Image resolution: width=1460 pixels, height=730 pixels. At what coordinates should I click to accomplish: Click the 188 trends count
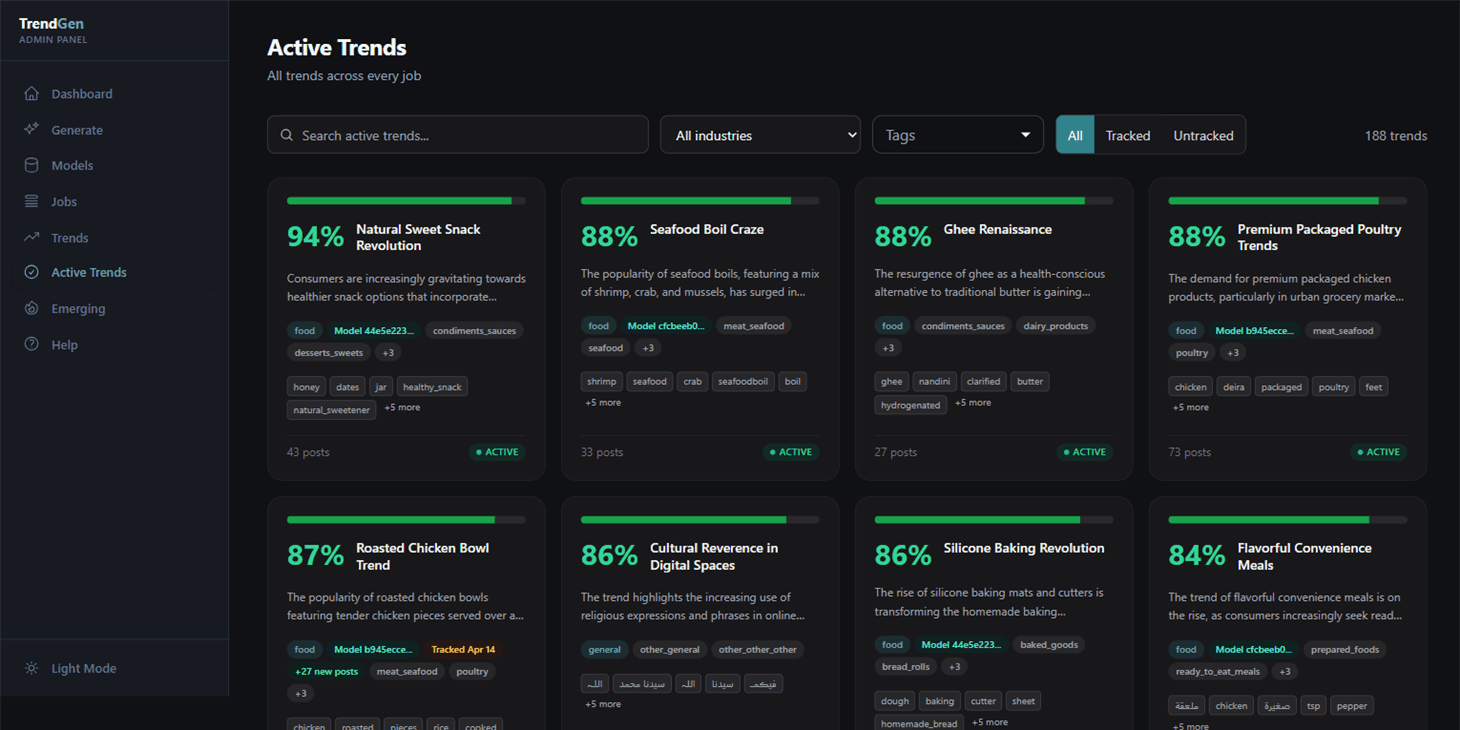tap(1396, 135)
